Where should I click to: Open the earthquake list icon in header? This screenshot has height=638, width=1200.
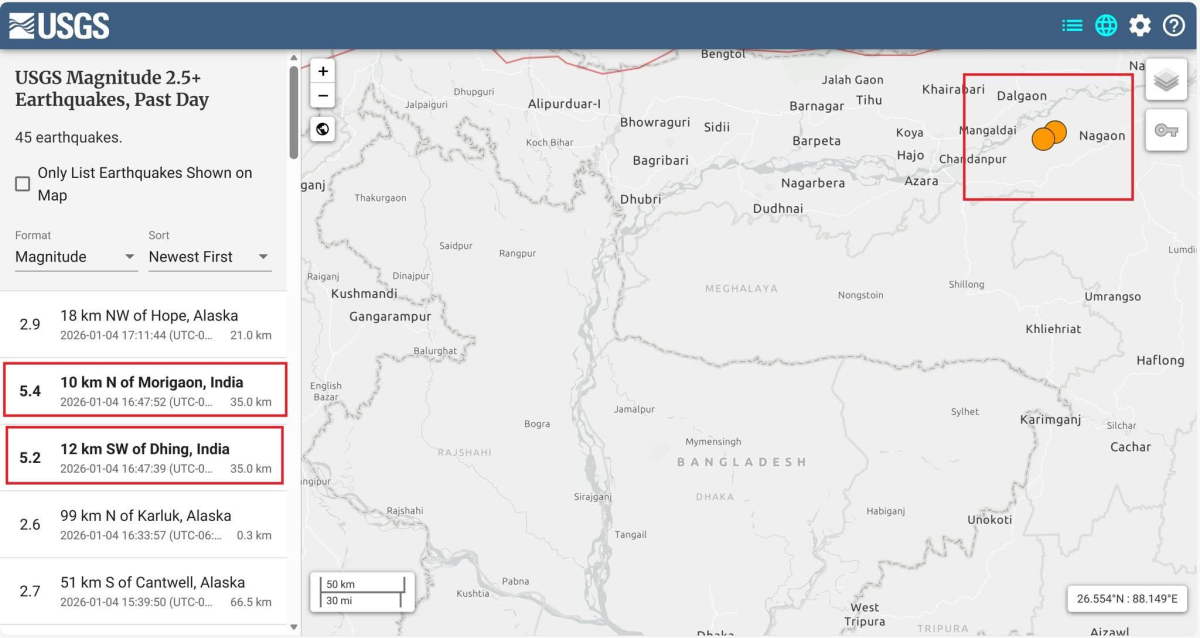coord(1072,25)
